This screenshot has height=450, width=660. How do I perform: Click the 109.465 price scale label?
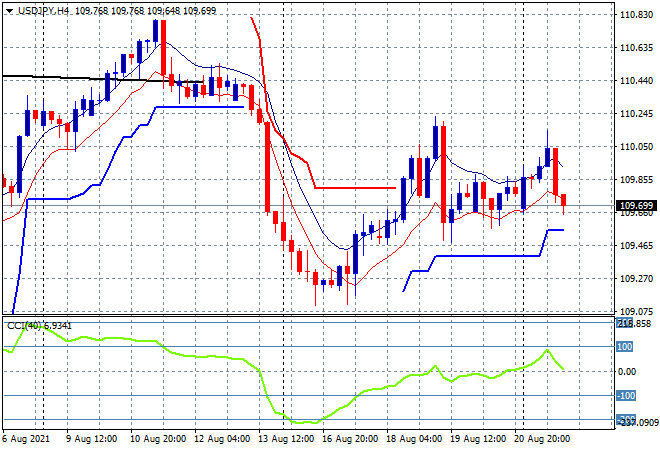(x=636, y=245)
